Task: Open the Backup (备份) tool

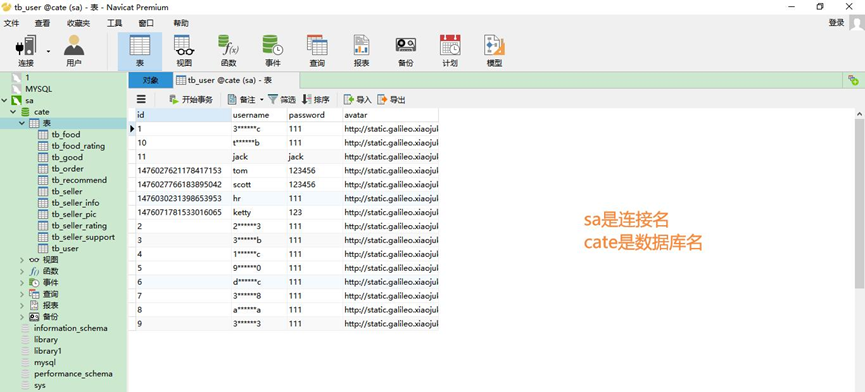Action: coord(405,51)
